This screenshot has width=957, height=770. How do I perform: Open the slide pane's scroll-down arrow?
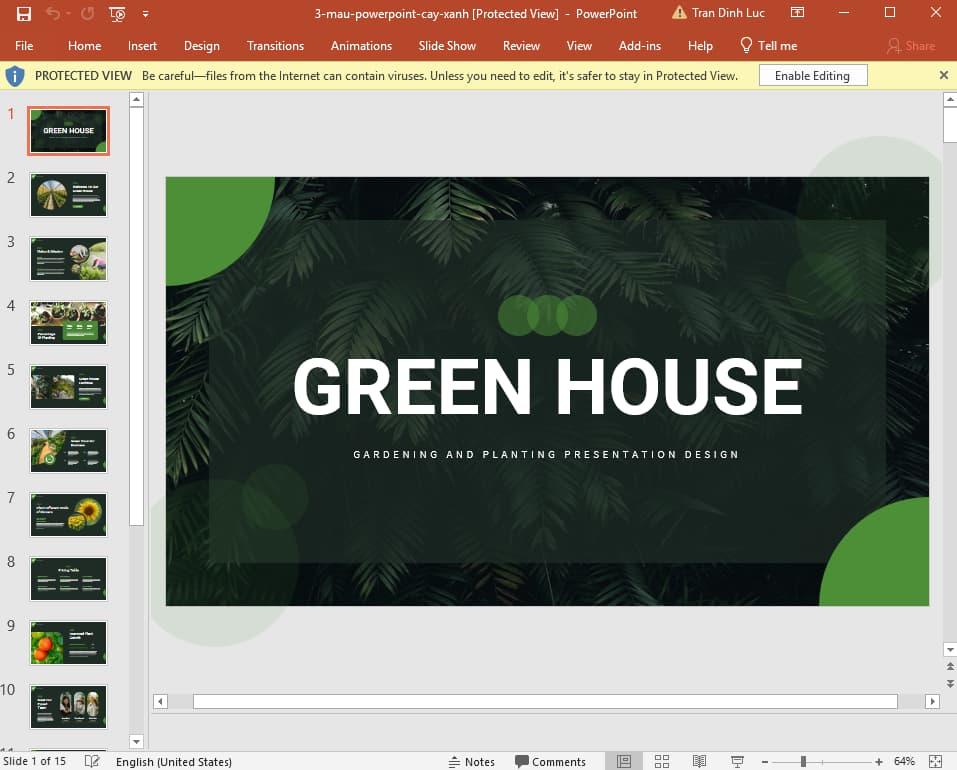pos(135,740)
